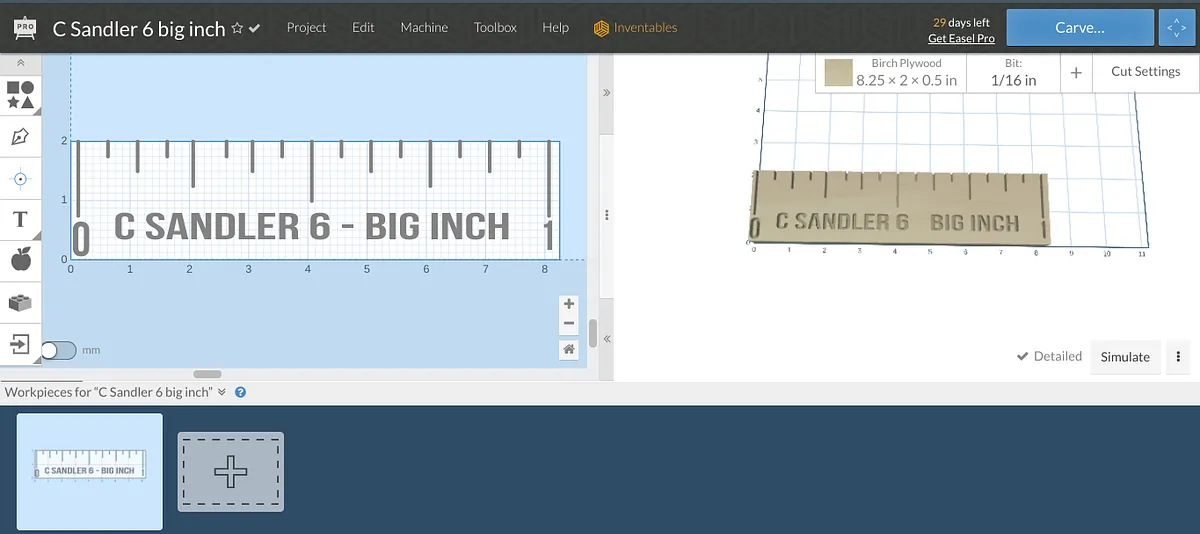Open the Apps lego brick tool
Screen dimensions: 1200x534
20,302
